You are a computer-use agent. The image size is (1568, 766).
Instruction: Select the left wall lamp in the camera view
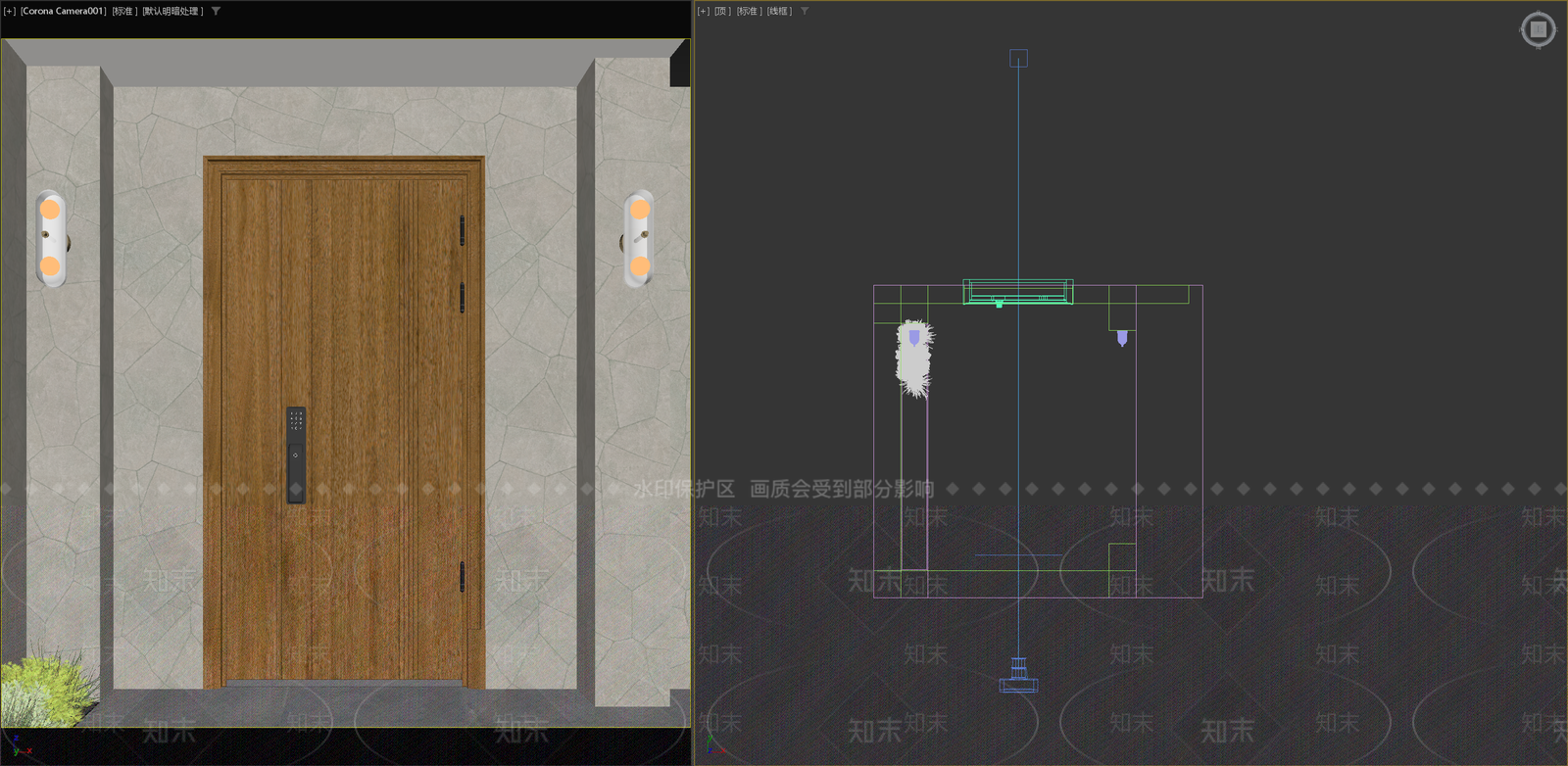point(51,238)
